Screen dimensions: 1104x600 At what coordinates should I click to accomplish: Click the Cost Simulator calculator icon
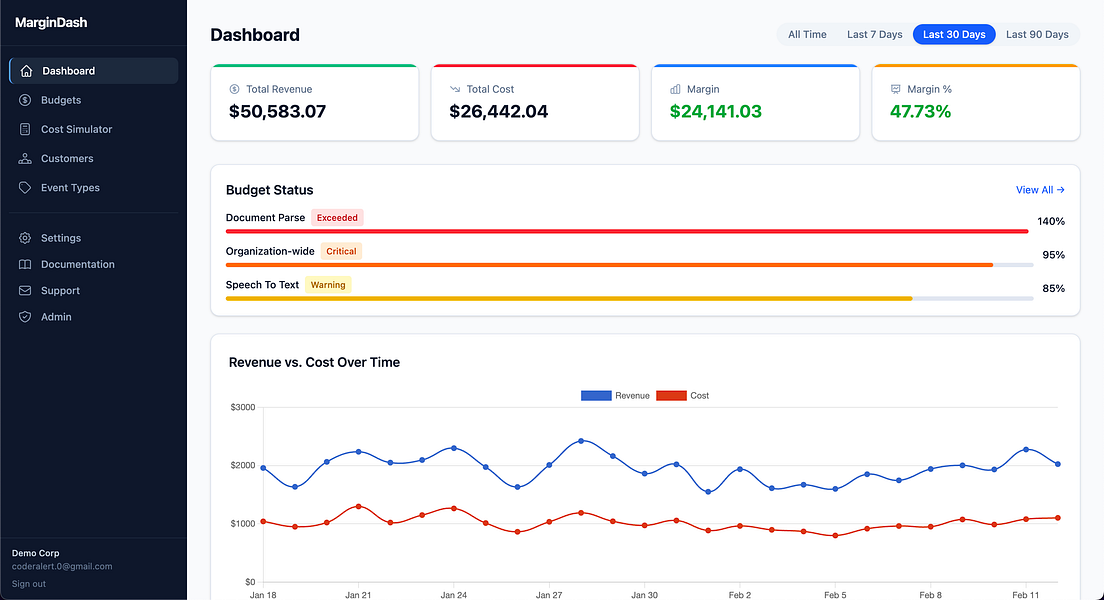point(25,129)
